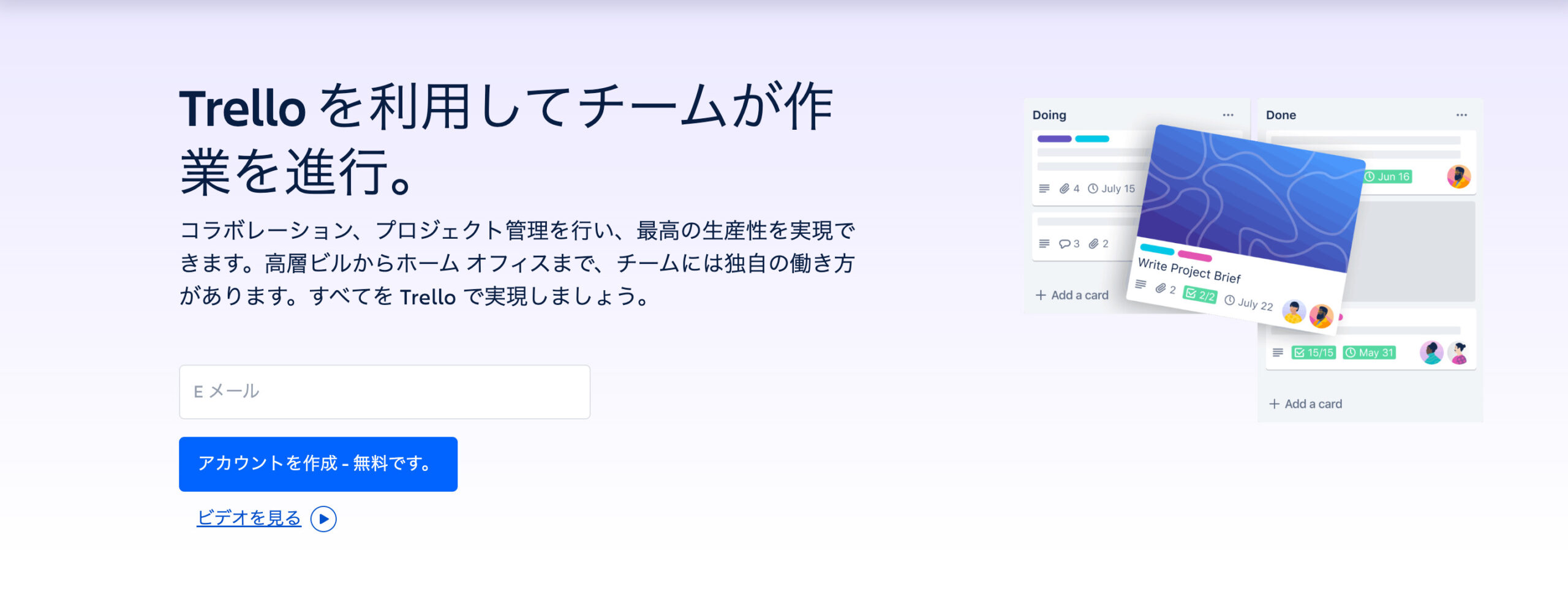
Task: Click the E メール email input field
Action: click(385, 392)
